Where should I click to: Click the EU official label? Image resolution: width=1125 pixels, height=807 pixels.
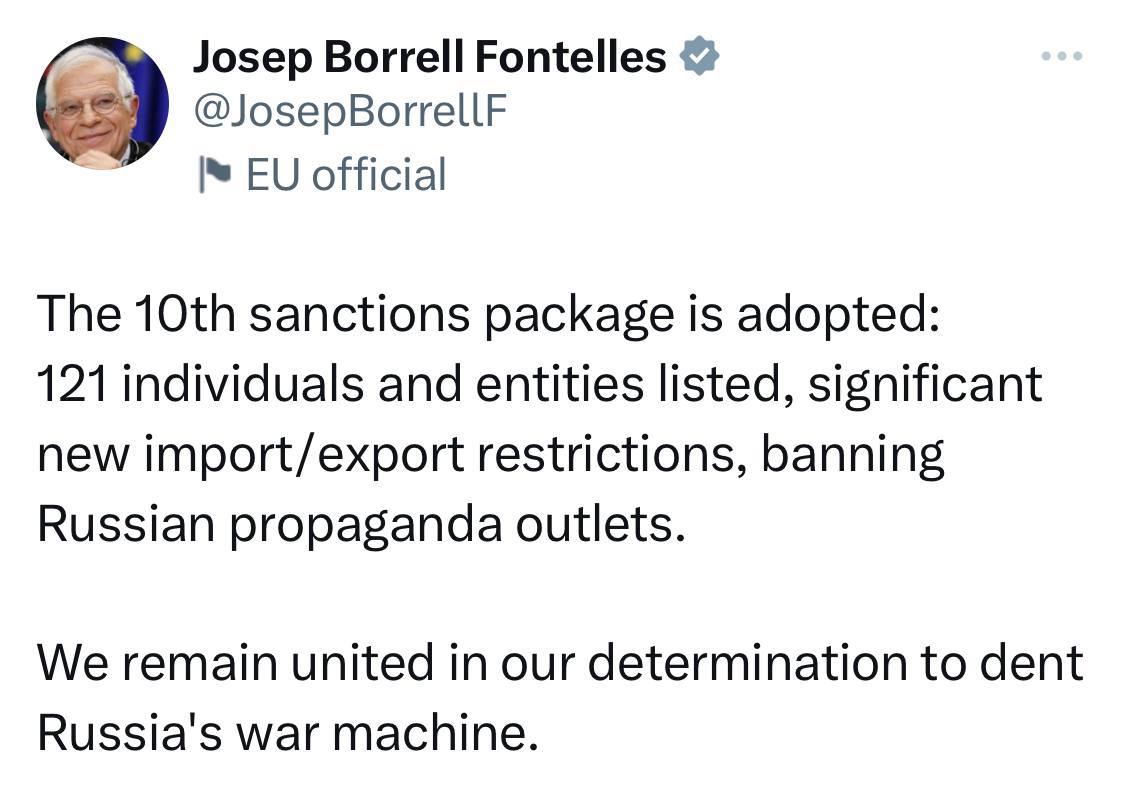345,175
